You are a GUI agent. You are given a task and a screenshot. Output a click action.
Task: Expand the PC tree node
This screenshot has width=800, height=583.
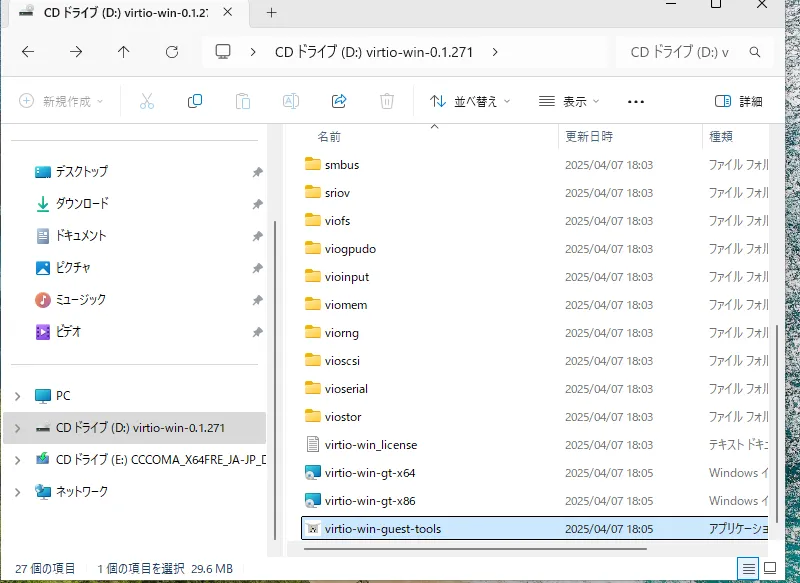(x=17, y=396)
